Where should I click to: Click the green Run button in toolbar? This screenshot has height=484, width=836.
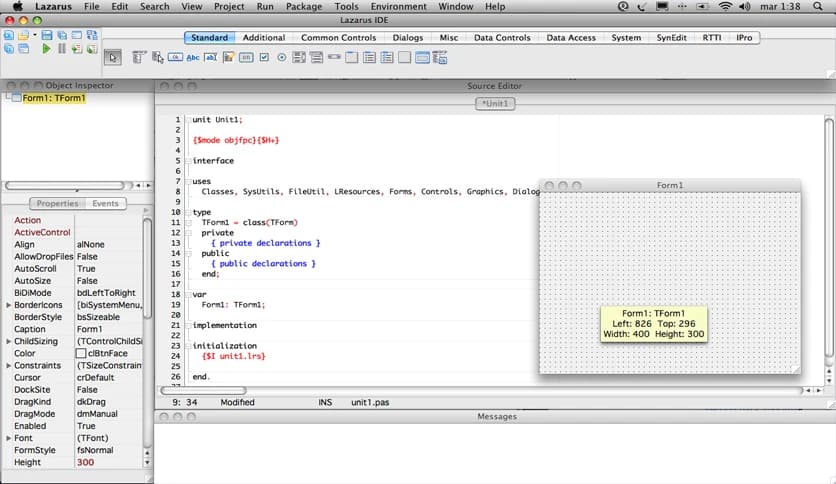pyautogui.click(x=46, y=48)
